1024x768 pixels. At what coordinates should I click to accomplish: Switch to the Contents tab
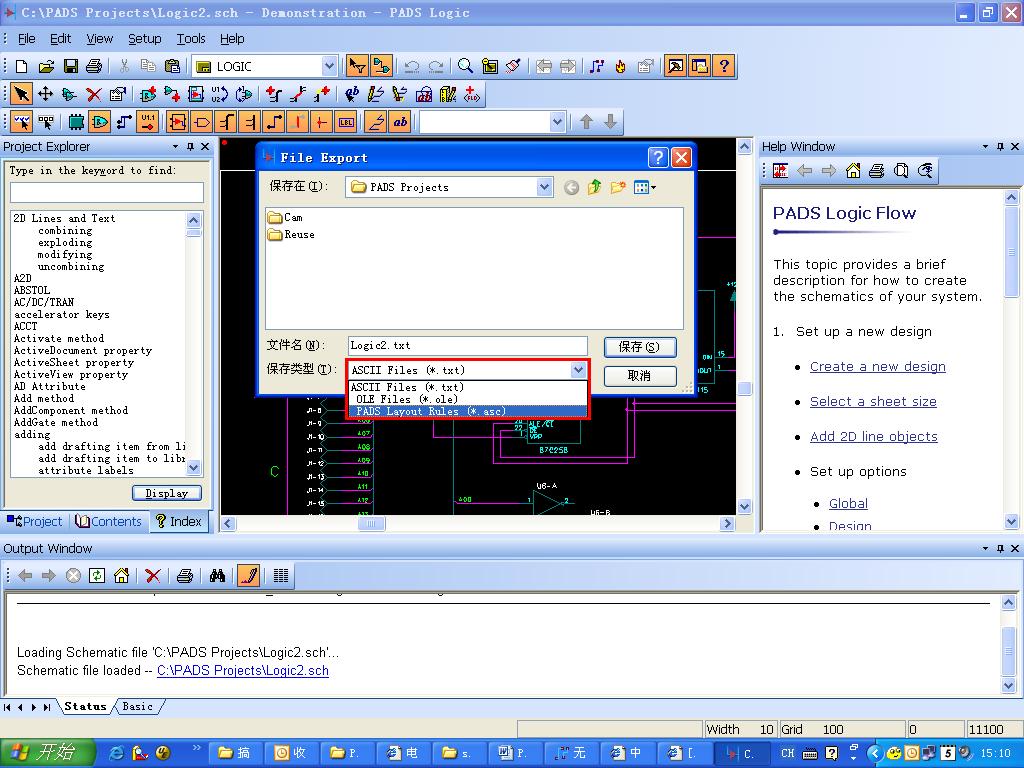[108, 521]
